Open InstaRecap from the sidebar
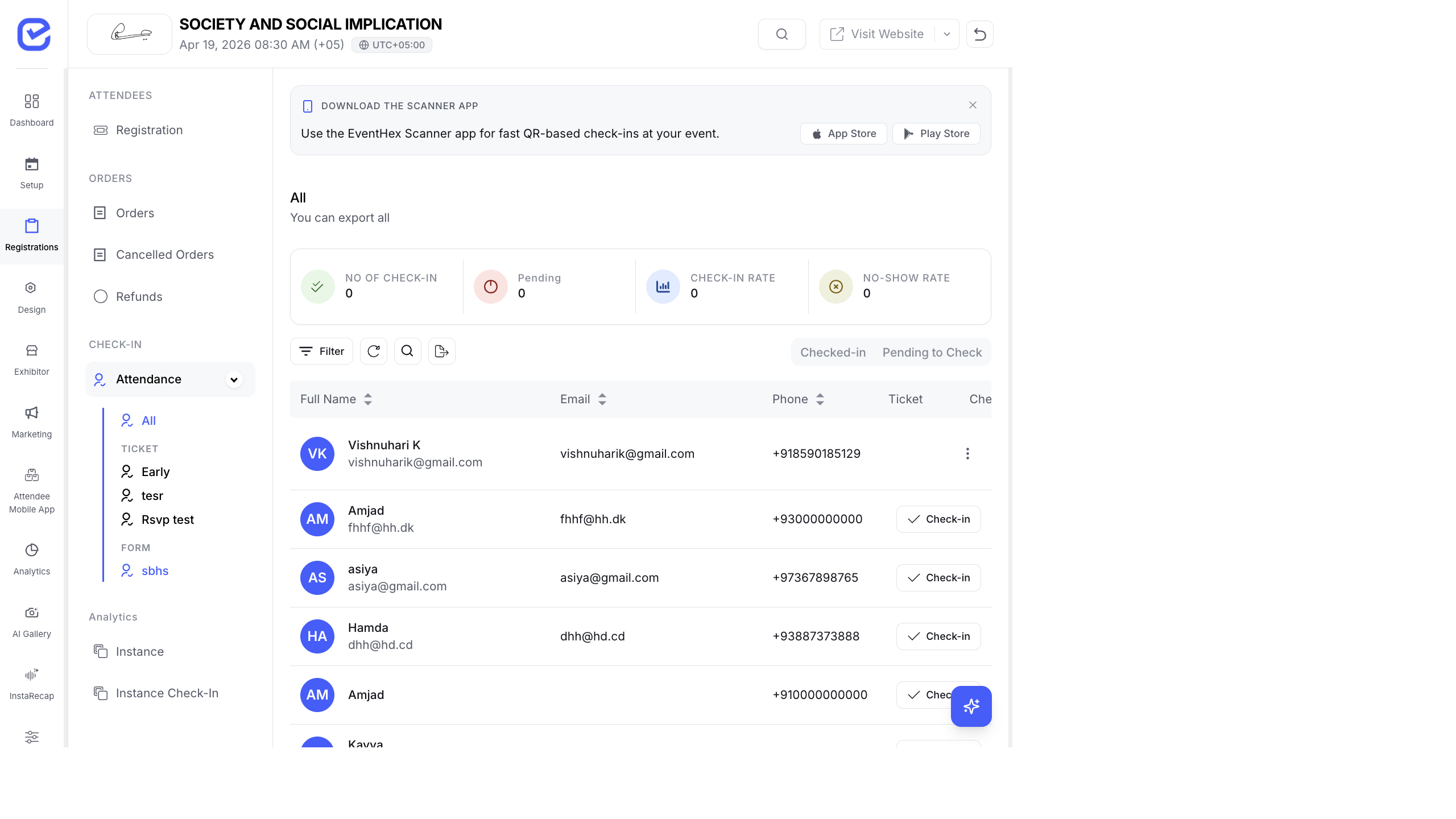This screenshot has height=819, width=1456. pos(31,682)
